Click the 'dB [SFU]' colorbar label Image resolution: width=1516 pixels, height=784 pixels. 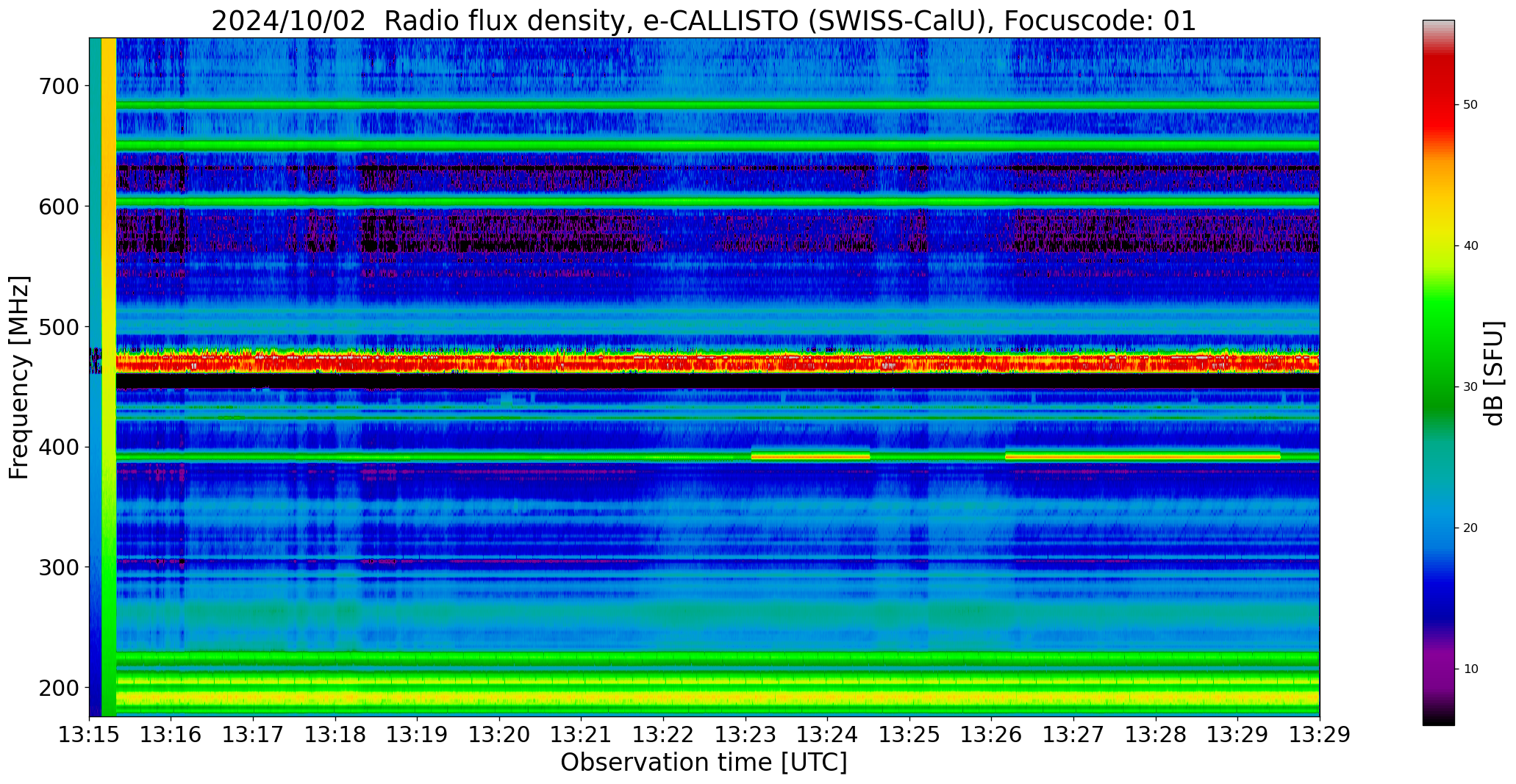point(1494,373)
